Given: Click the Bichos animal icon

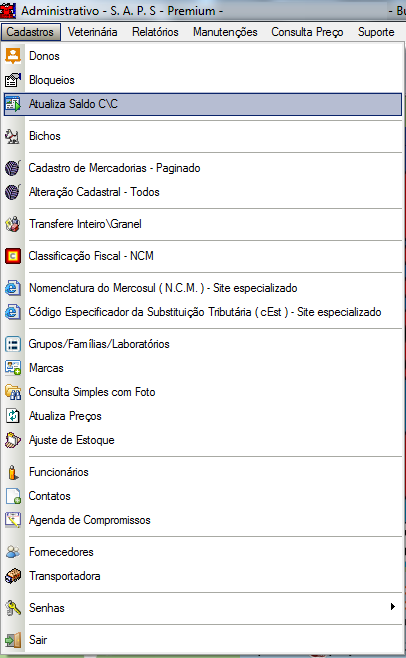Looking at the screenshot, I should [x=13, y=136].
